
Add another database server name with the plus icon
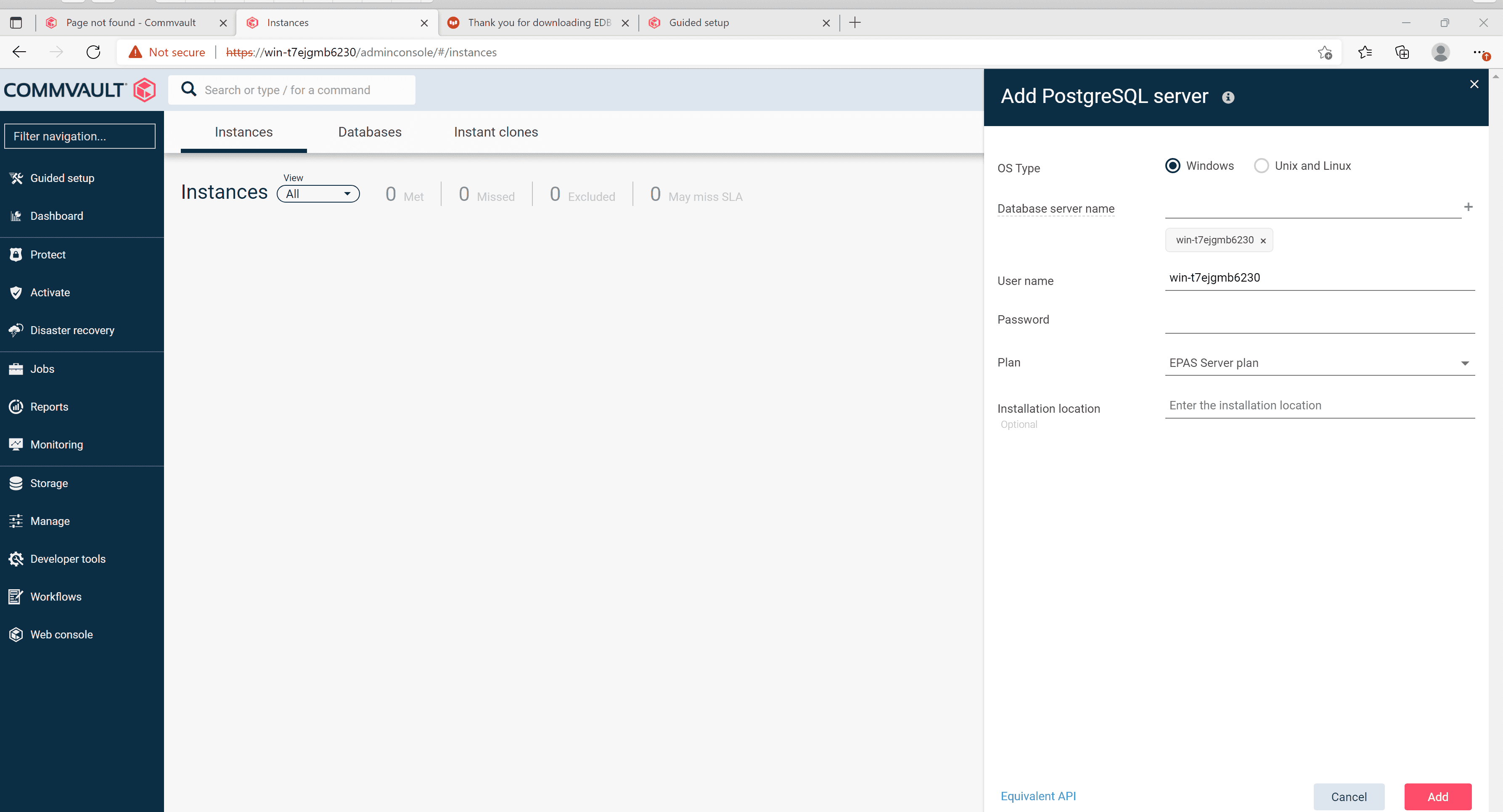[x=1469, y=207]
